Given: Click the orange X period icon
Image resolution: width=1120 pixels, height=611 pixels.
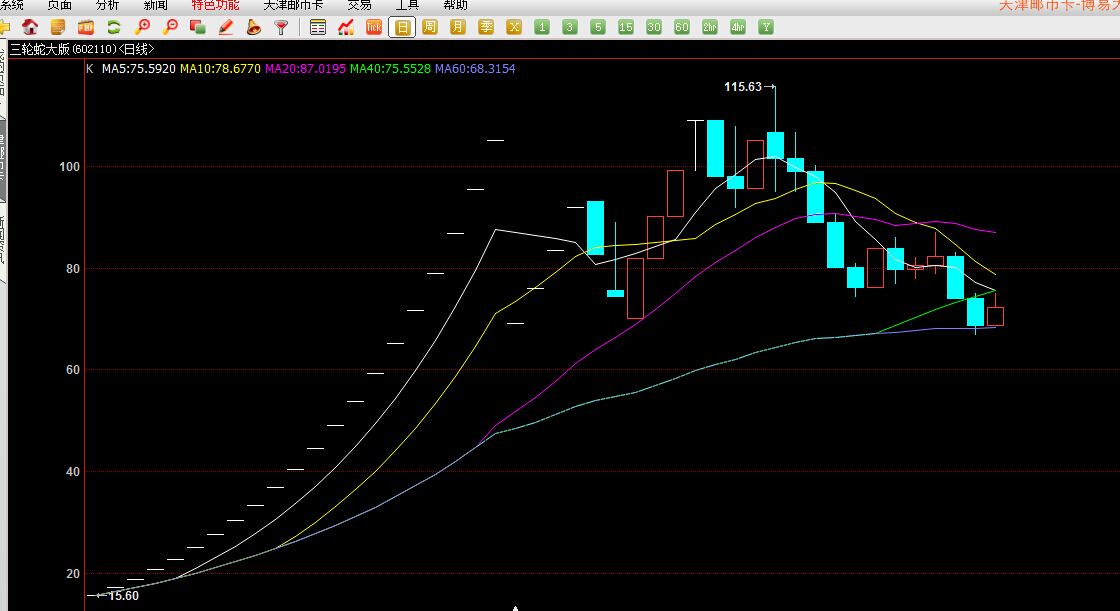Looking at the screenshot, I should (x=514, y=27).
